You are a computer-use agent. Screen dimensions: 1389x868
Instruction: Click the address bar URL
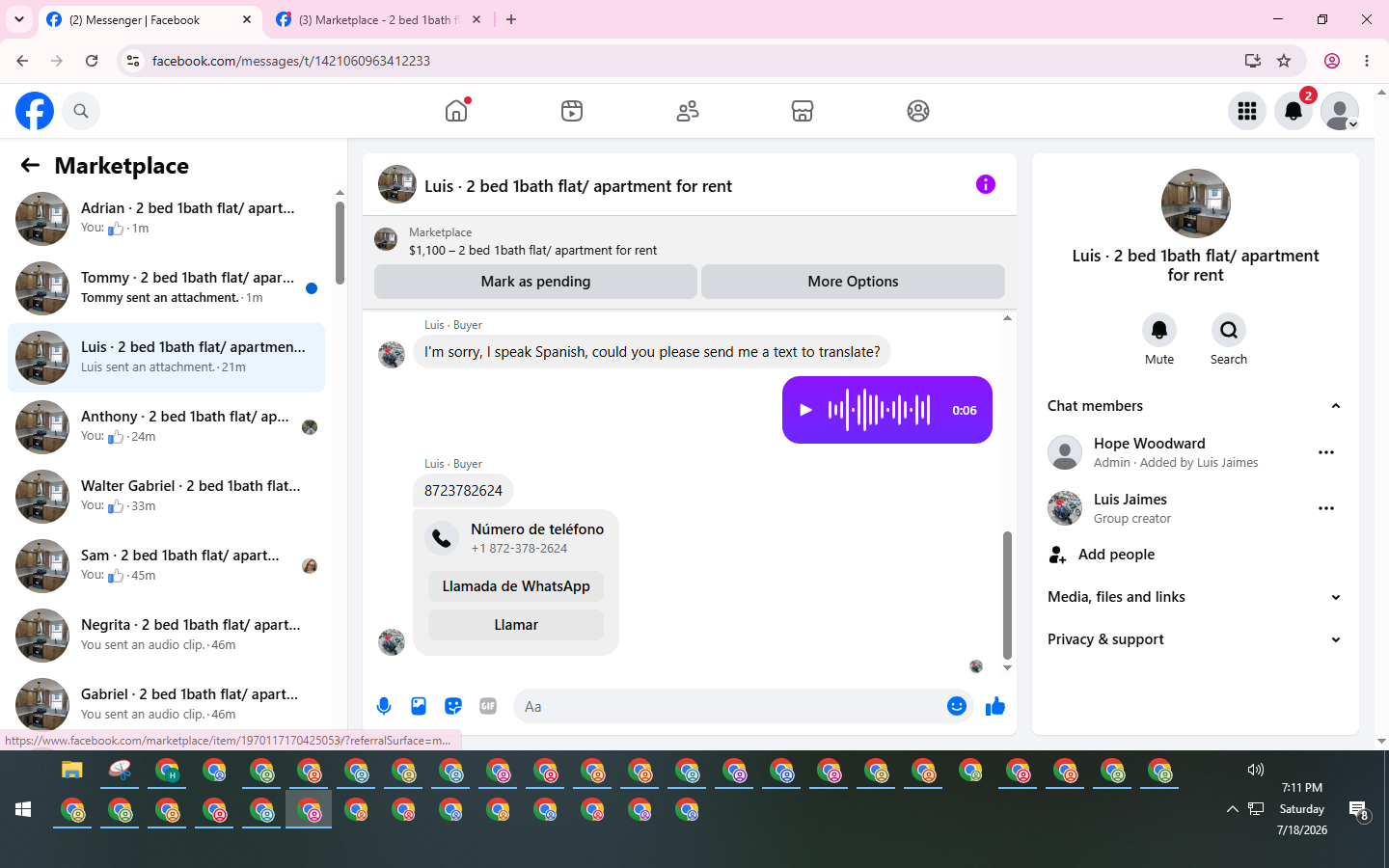click(x=291, y=61)
